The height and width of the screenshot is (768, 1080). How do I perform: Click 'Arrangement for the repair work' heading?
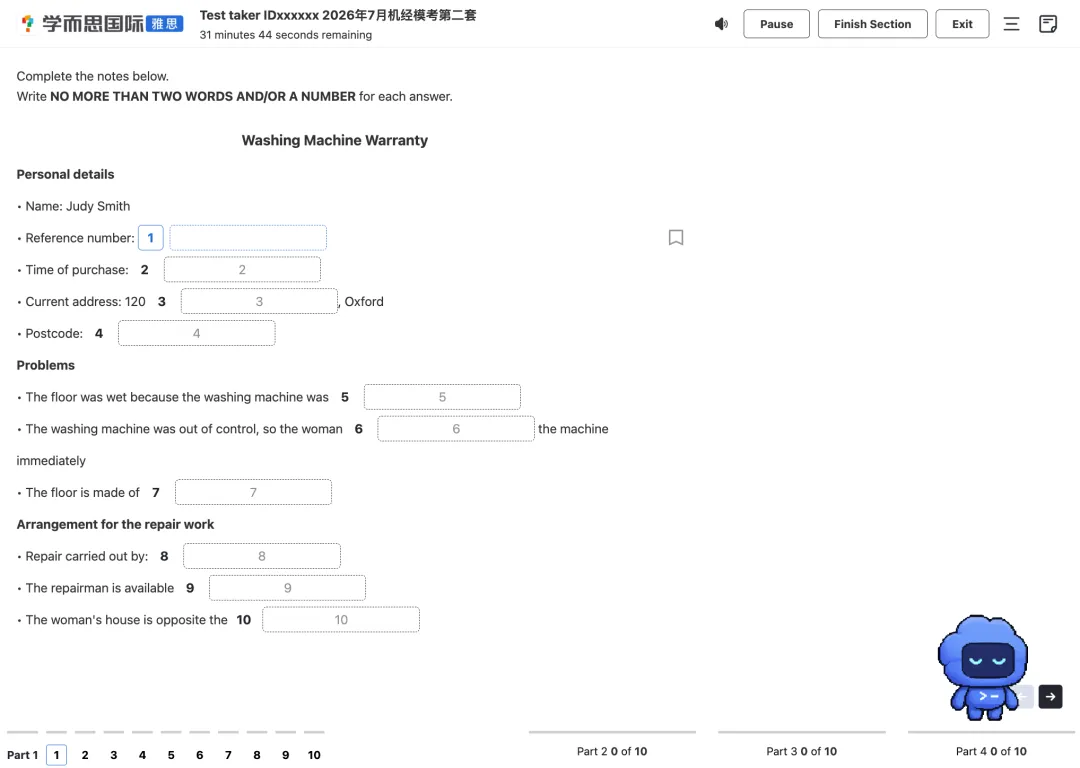coord(115,524)
